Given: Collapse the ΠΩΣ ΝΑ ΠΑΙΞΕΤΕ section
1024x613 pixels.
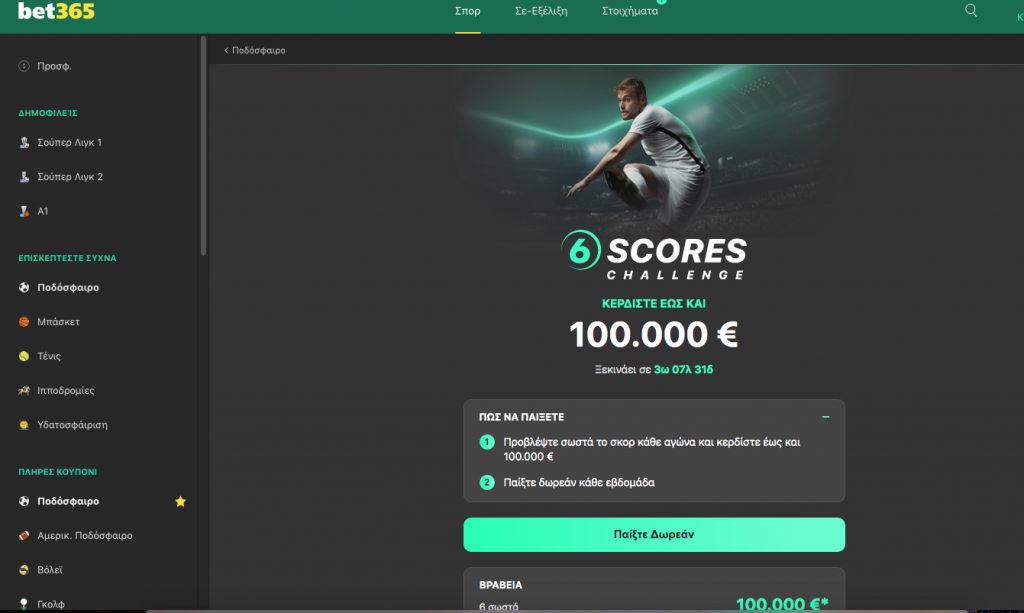Looking at the screenshot, I should pyautogui.click(x=825, y=417).
